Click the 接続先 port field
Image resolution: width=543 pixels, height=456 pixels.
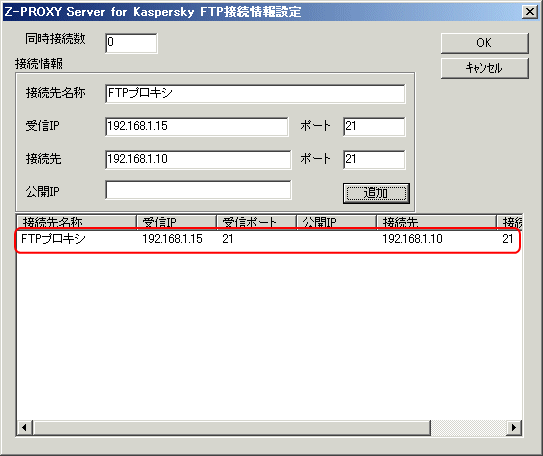tap(374, 160)
